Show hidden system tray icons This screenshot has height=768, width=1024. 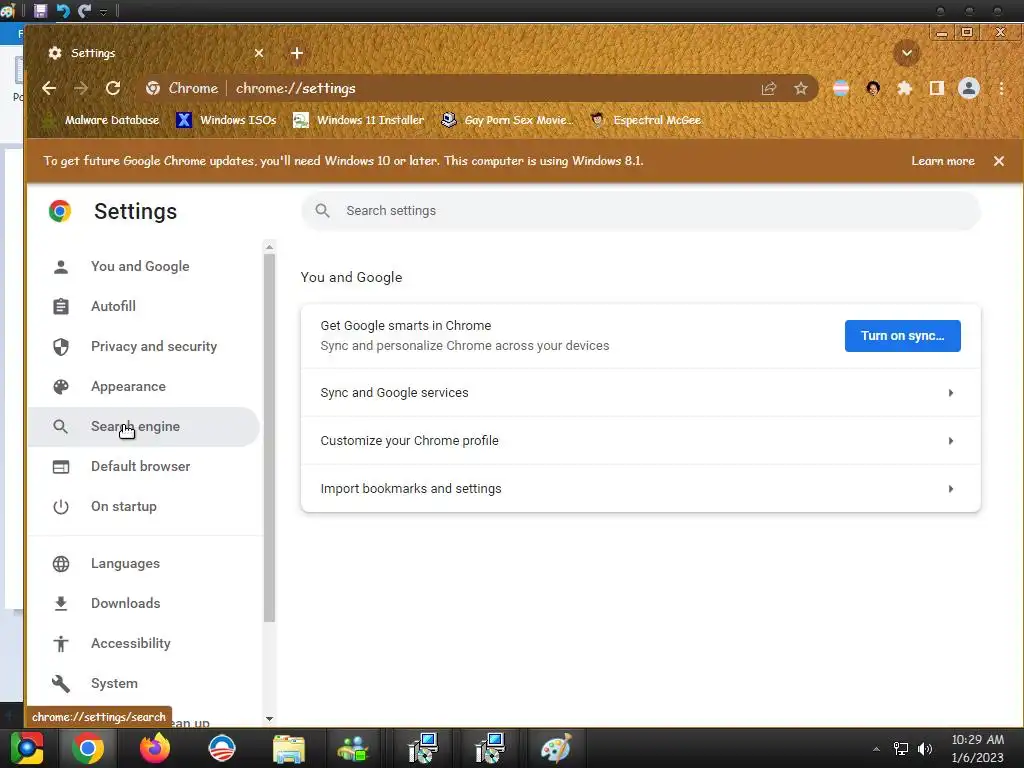tap(876, 749)
